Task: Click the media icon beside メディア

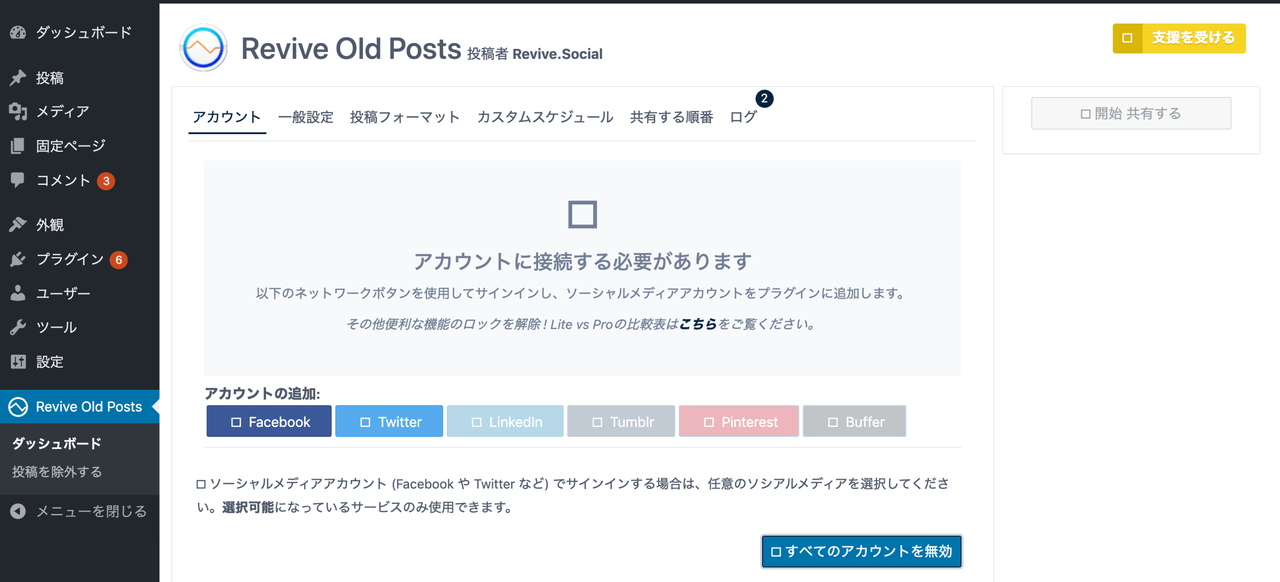Action: pos(17,112)
